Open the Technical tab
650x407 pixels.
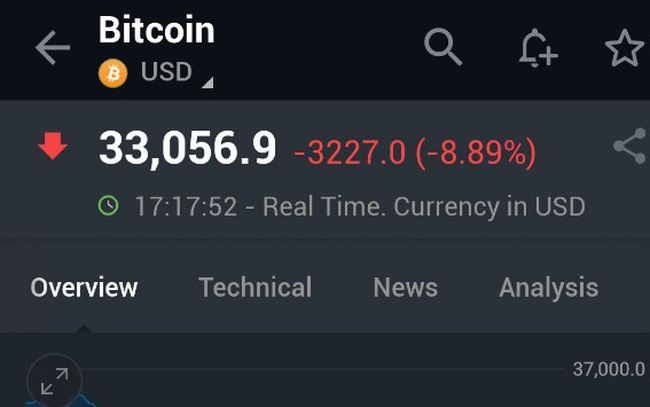[255, 288]
